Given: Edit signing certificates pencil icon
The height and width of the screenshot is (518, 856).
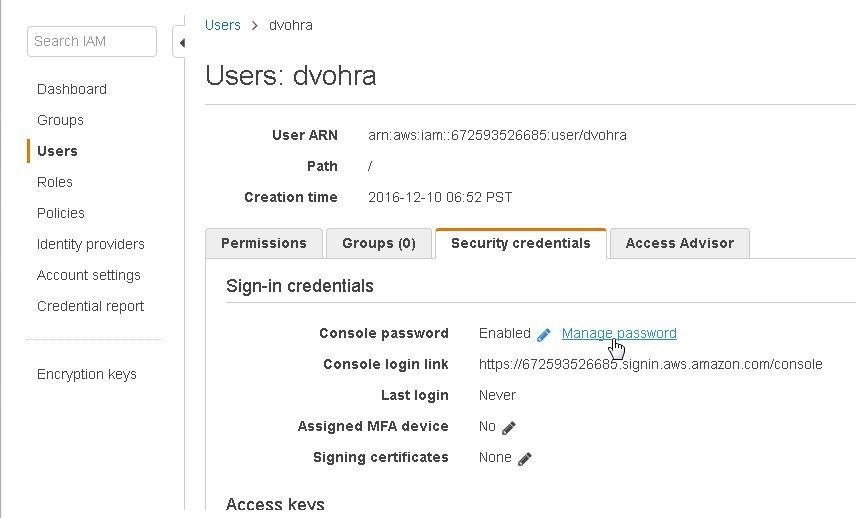Looking at the screenshot, I should (525, 459).
